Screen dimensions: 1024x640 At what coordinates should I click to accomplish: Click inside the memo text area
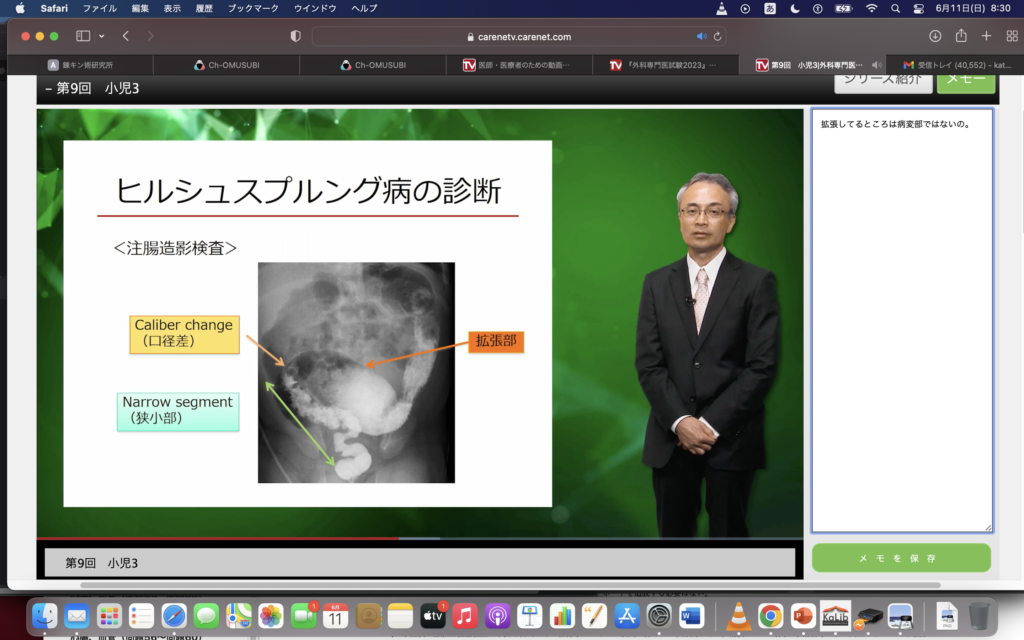coord(901,320)
